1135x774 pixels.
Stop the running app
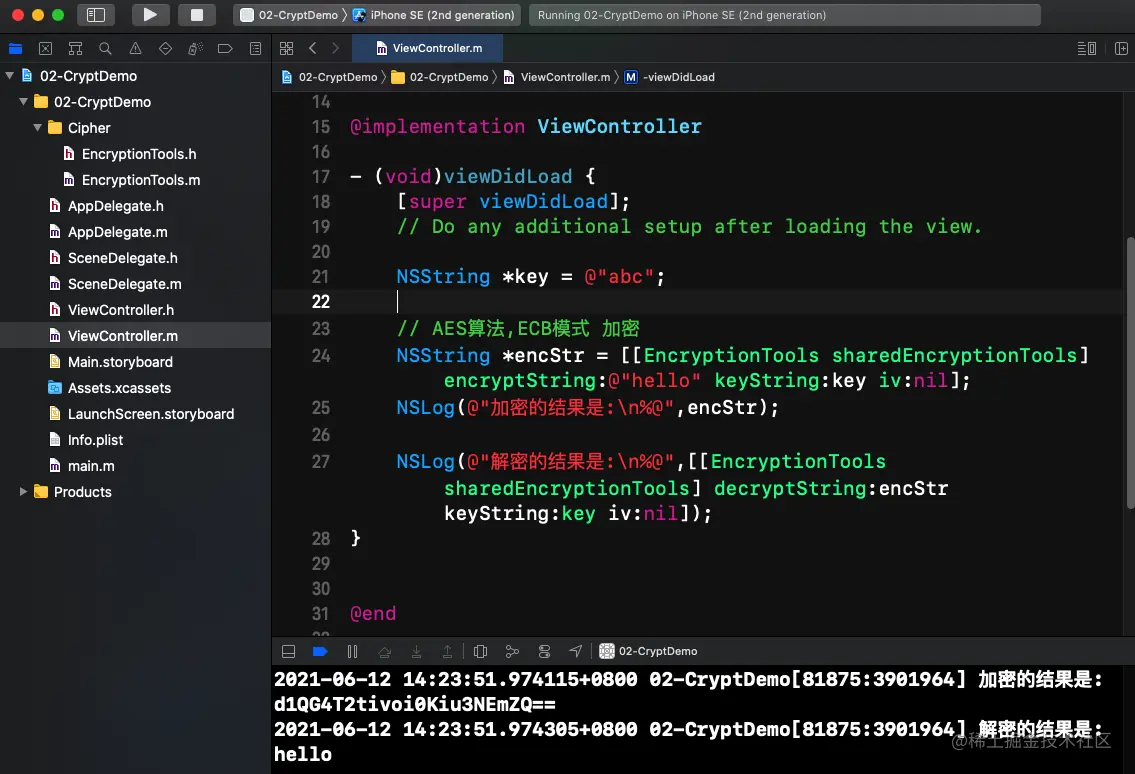196,14
